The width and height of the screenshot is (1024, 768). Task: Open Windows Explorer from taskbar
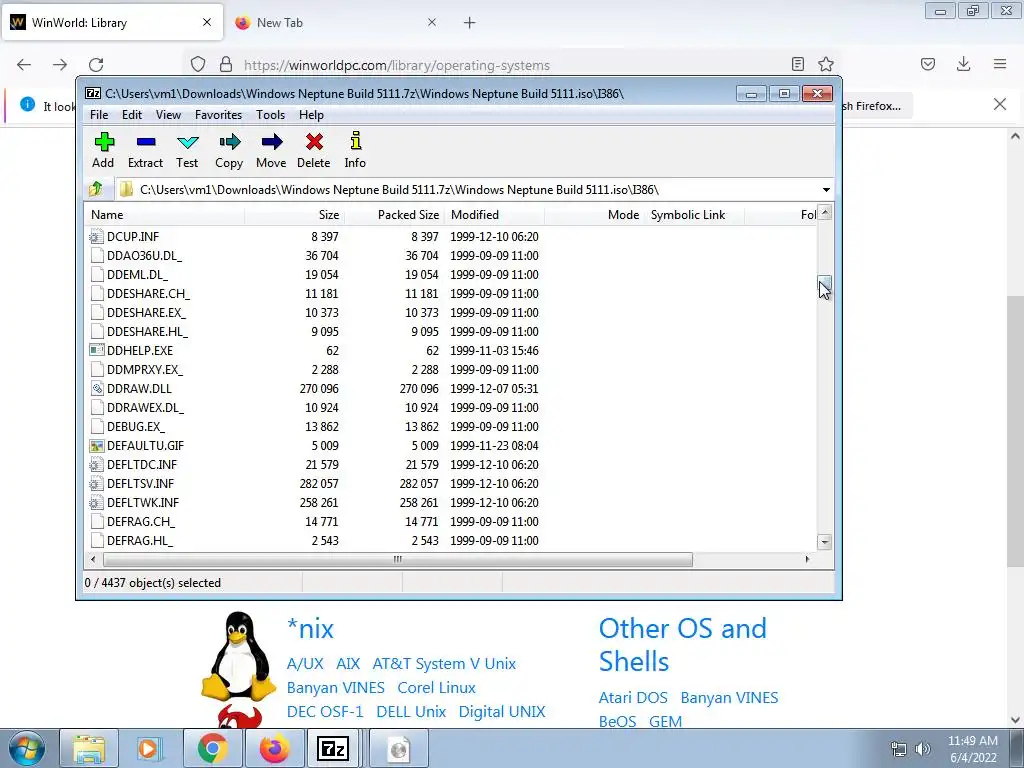(89, 748)
